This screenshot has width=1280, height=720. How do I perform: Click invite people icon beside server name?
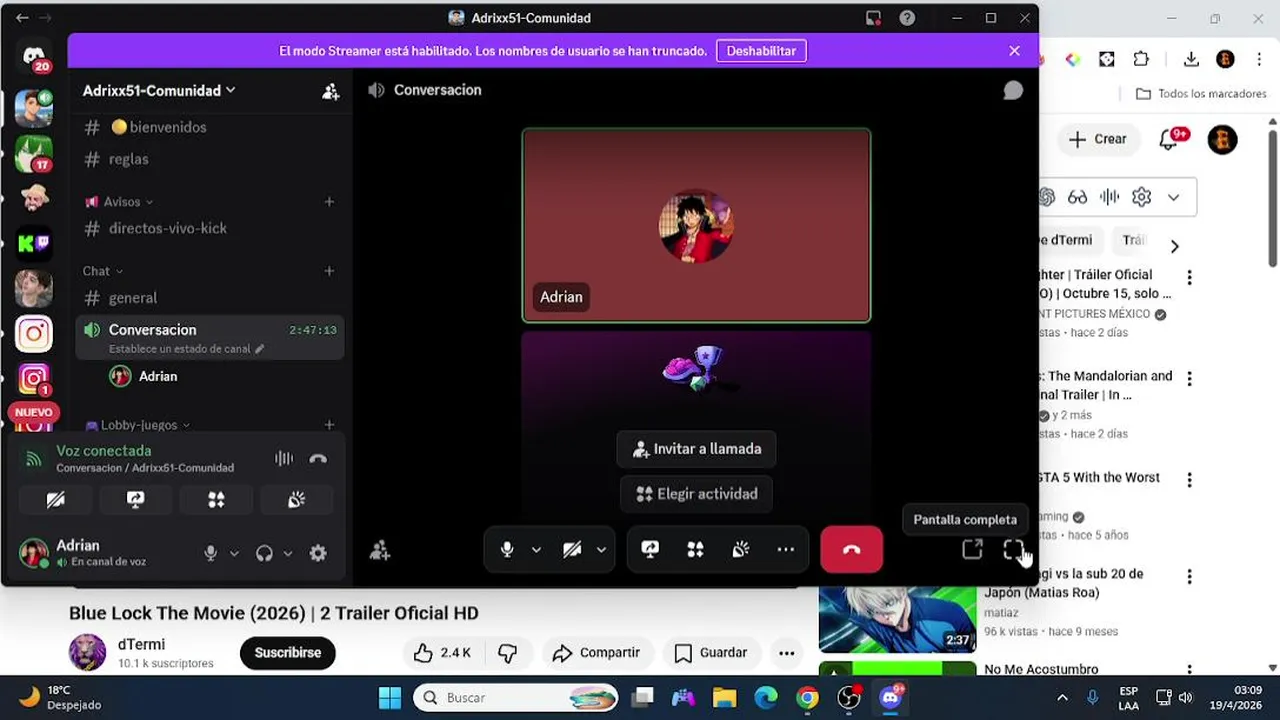tap(330, 91)
